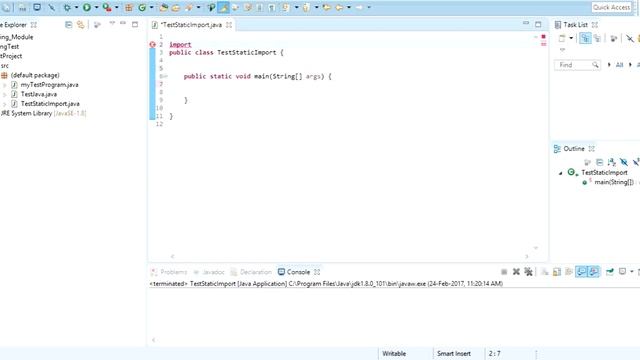Open New Task dropdown arrow in Task List
The height and width of the screenshot is (360, 640).
pyautogui.click(x=571, y=38)
